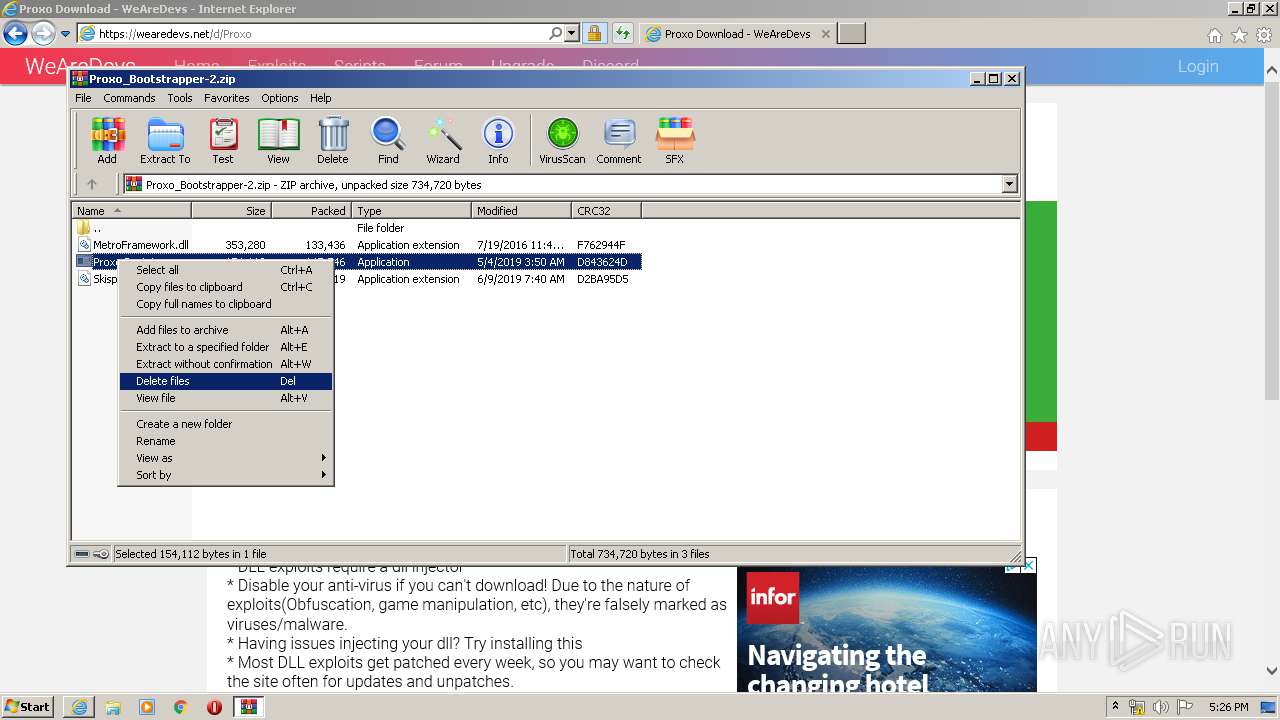Show archive Info
The image size is (1280, 720).
498,140
